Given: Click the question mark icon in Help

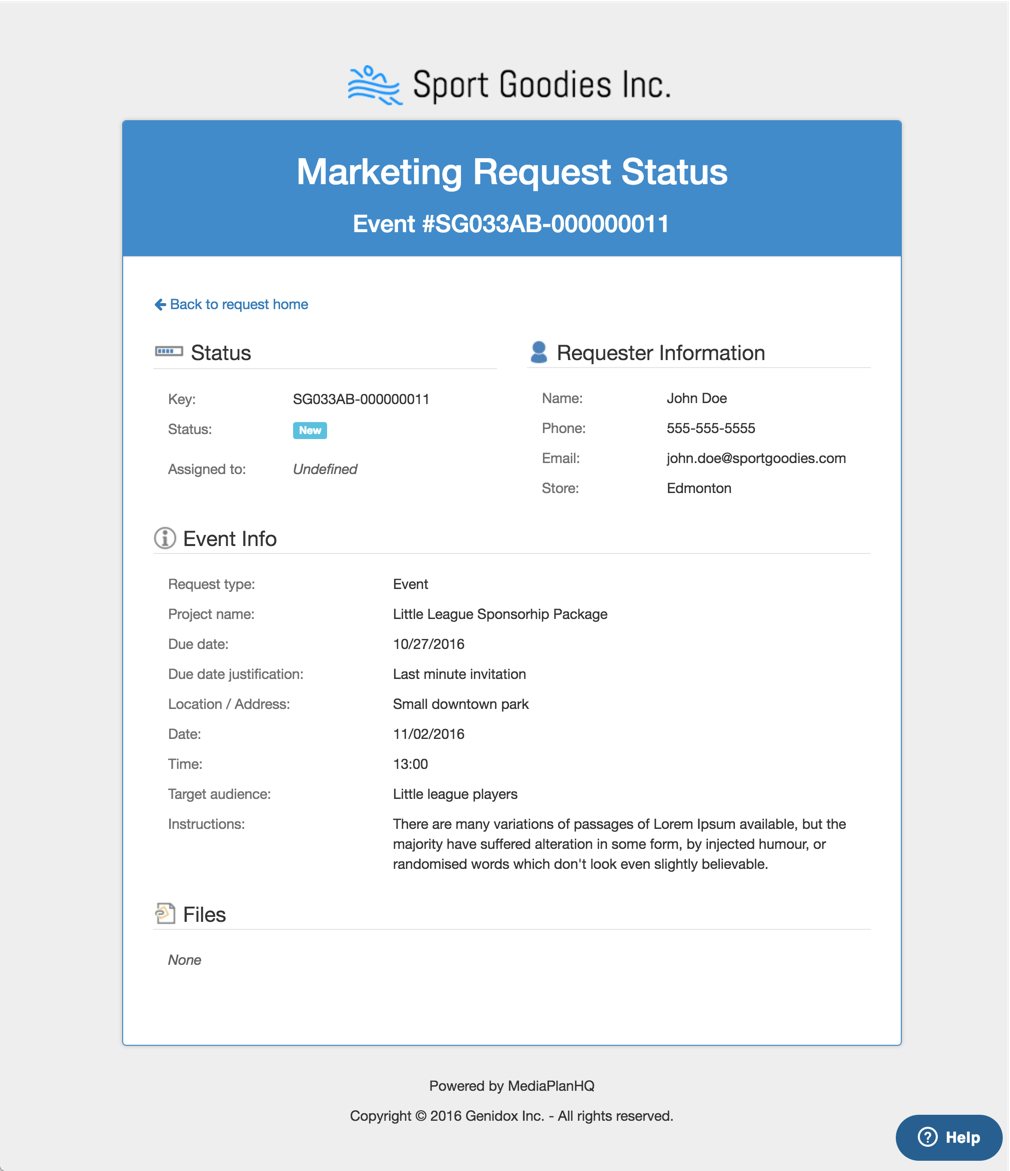Looking at the screenshot, I should pyautogui.click(x=927, y=1137).
